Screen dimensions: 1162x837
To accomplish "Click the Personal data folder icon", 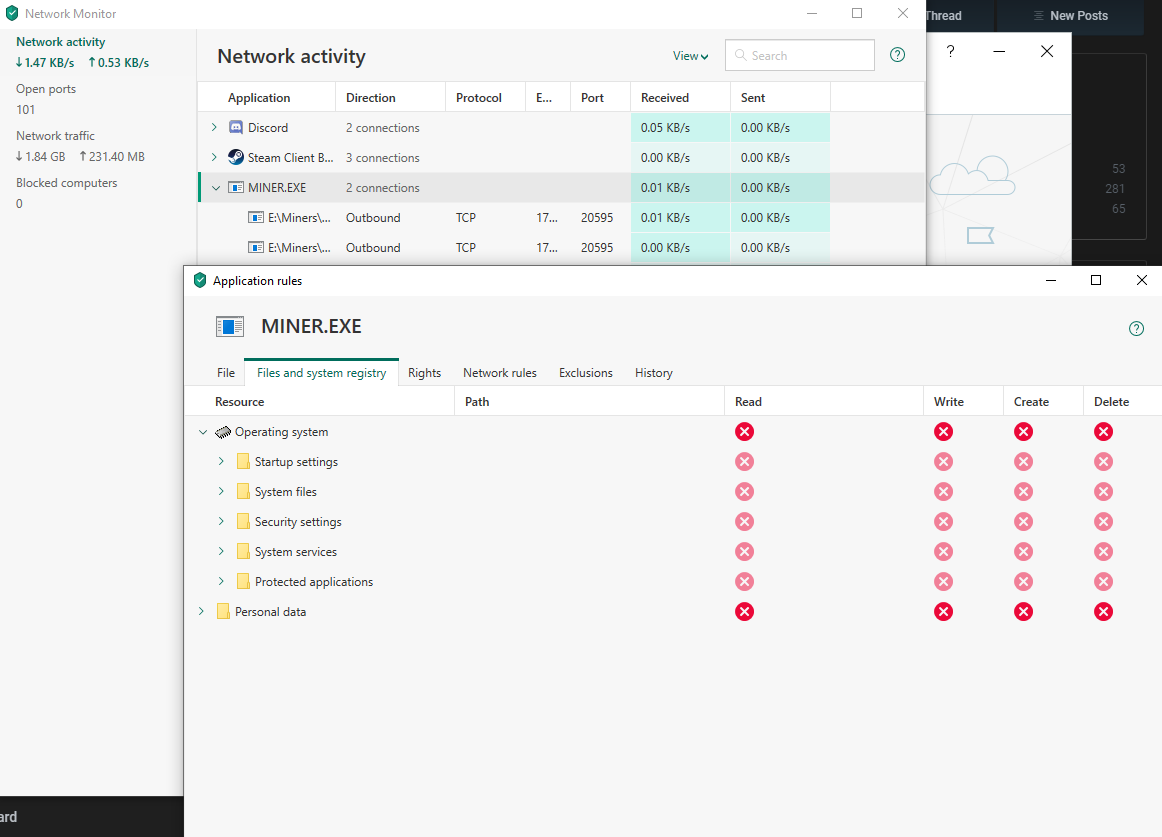I will pyautogui.click(x=223, y=612).
